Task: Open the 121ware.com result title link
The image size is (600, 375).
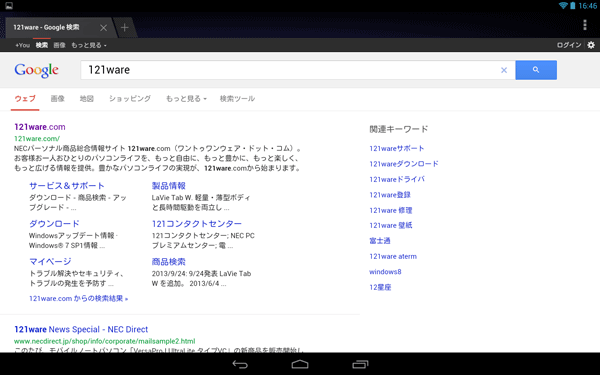Action: (x=40, y=127)
